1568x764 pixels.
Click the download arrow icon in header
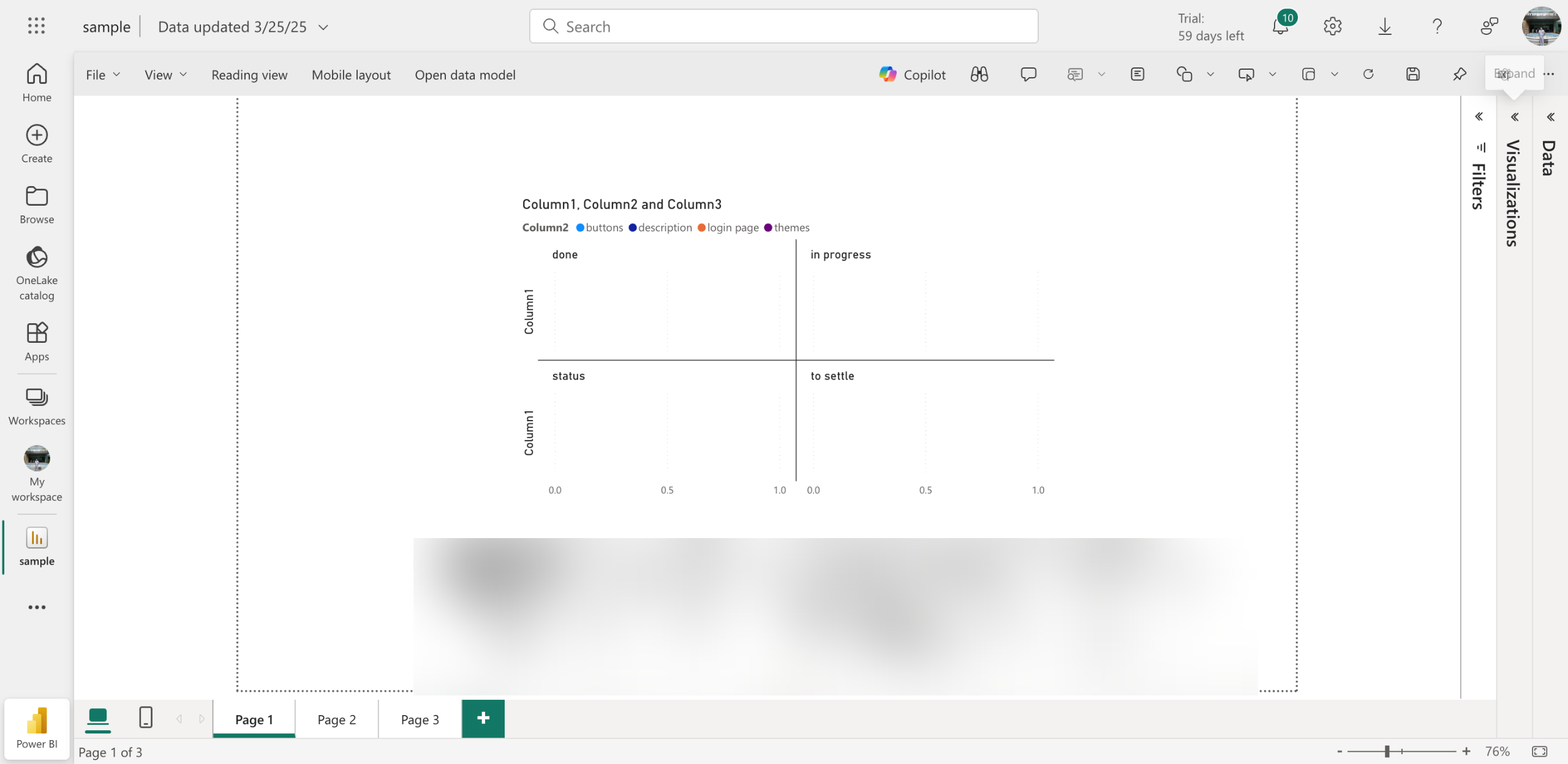coord(1385,26)
